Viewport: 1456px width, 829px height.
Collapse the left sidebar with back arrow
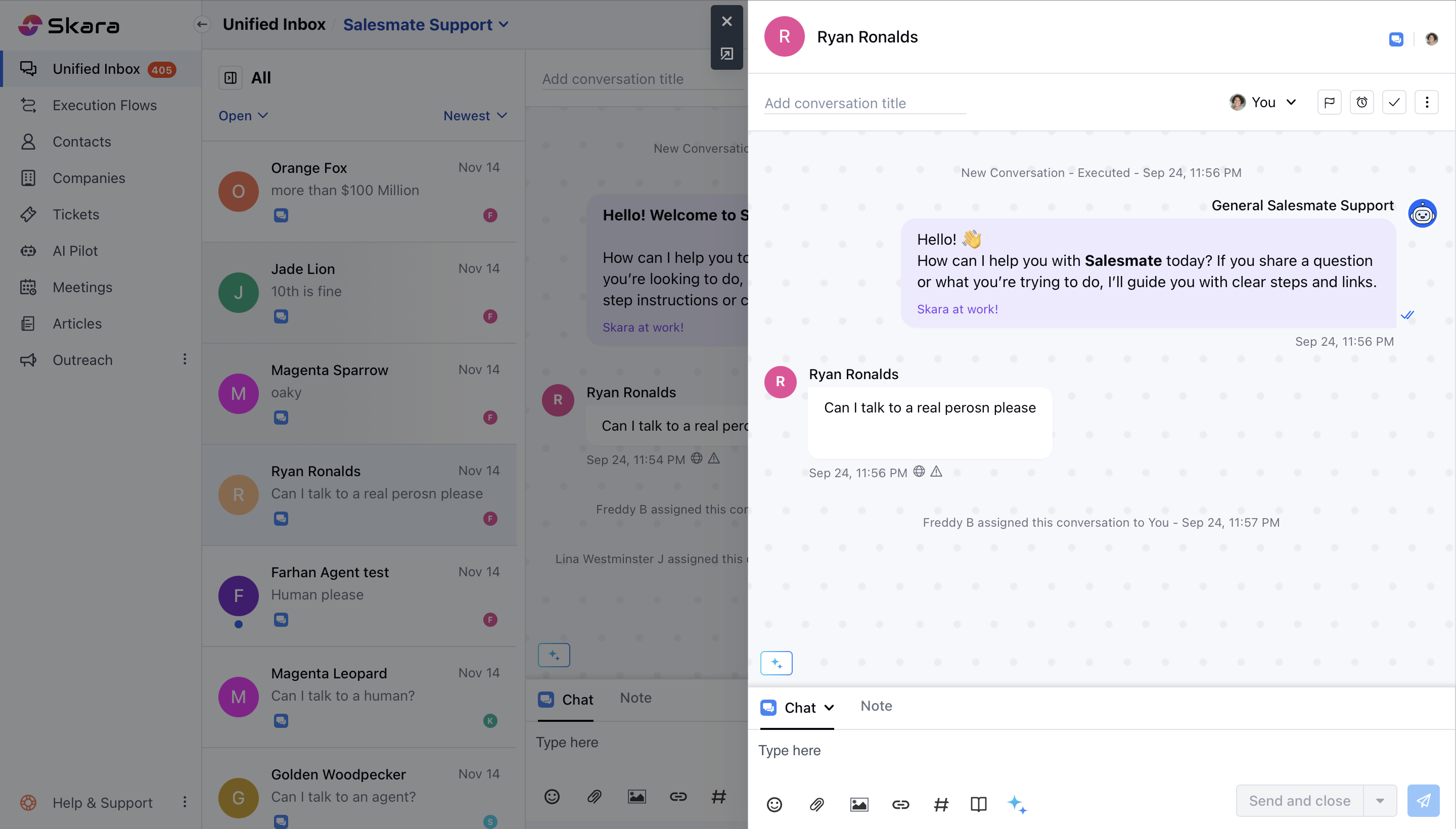202,24
